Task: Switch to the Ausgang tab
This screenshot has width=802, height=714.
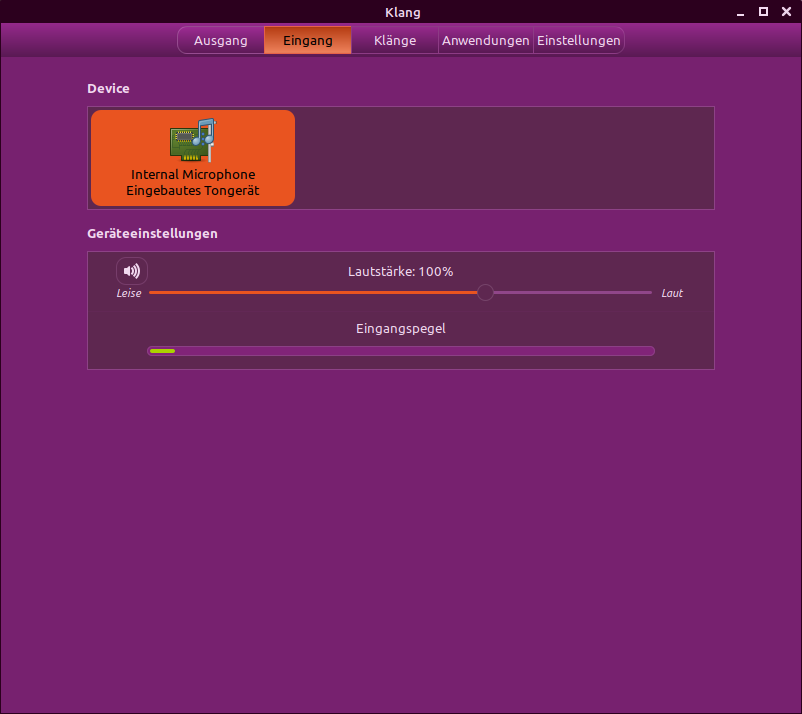Action: [x=220, y=41]
